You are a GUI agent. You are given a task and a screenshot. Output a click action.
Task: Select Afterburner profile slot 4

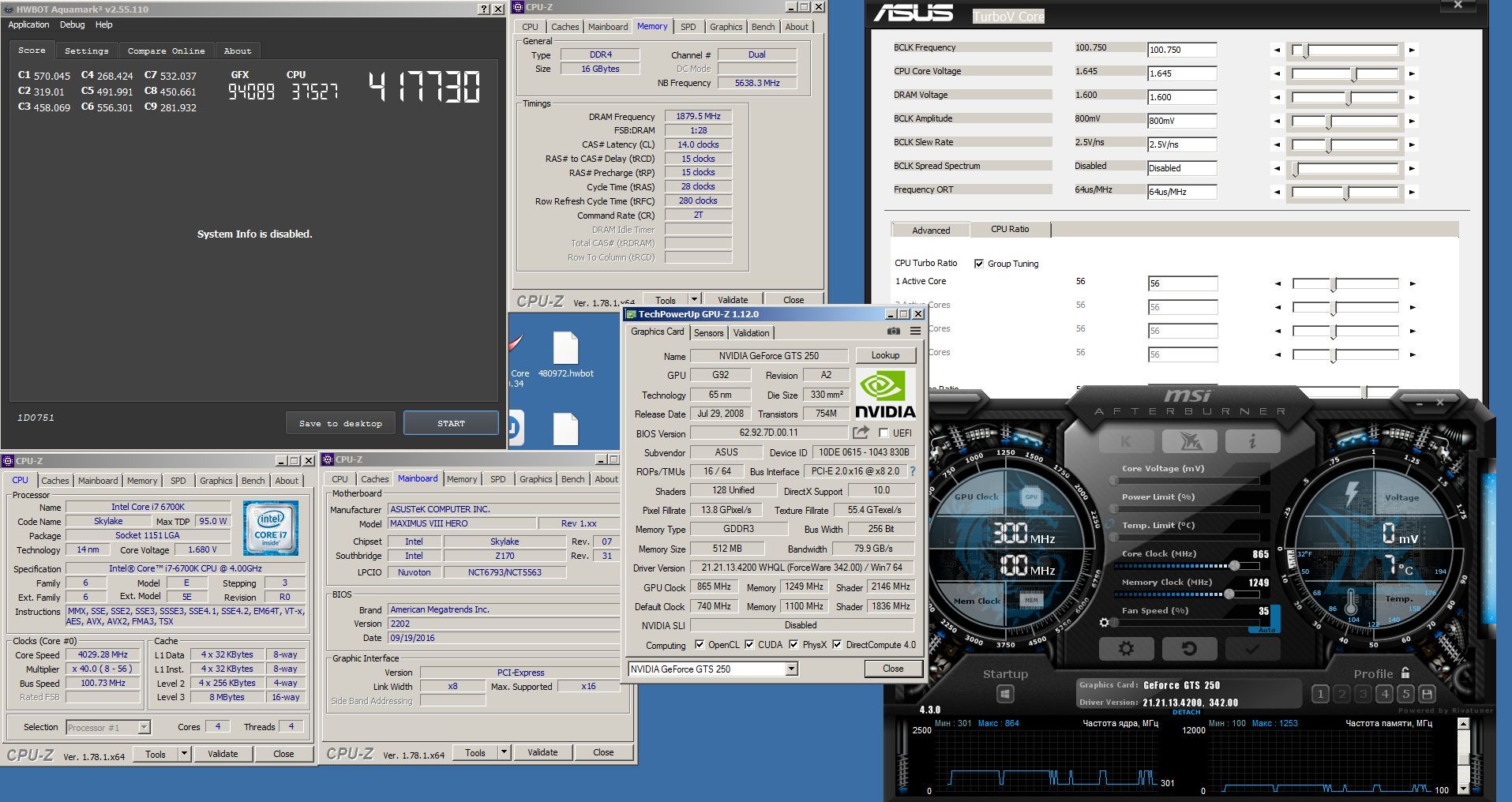(x=1384, y=694)
